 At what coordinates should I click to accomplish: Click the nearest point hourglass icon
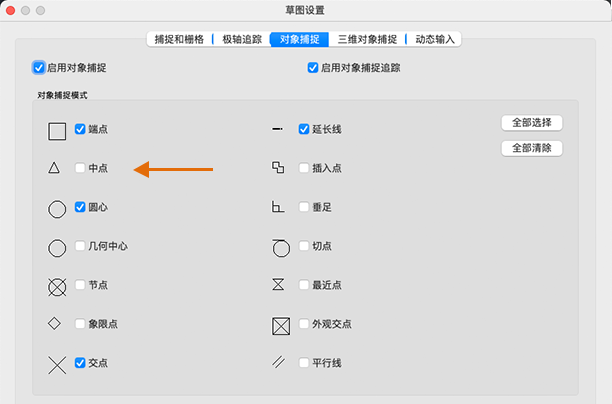(278, 284)
